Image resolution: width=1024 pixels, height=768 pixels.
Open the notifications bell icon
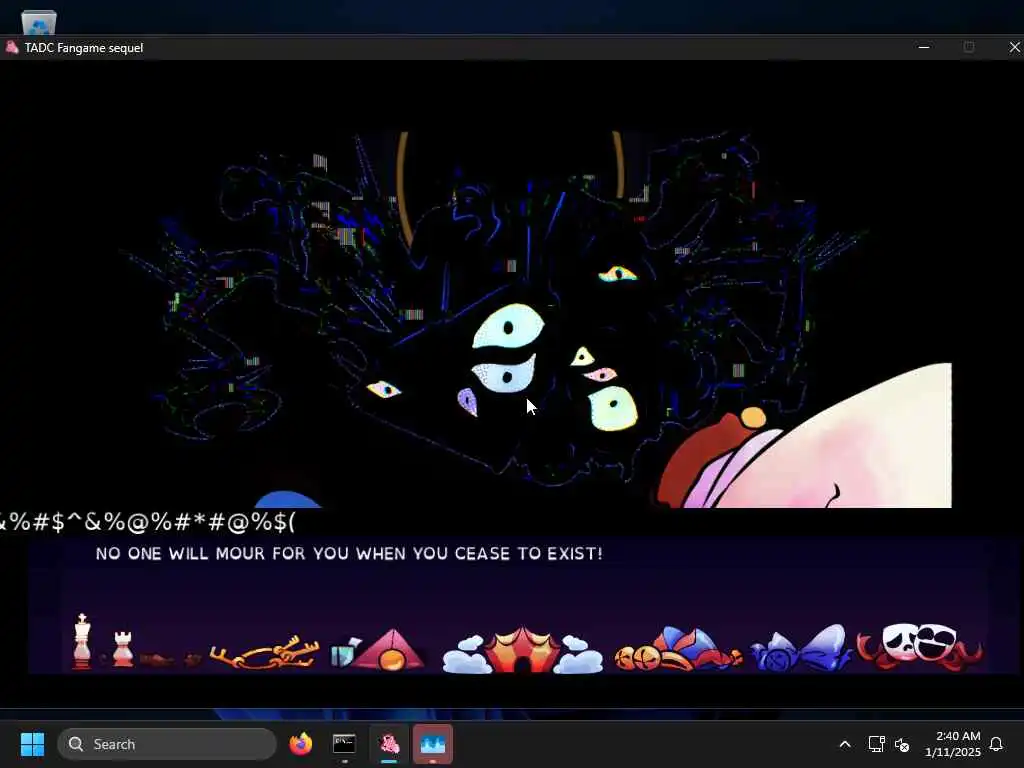tap(996, 744)
